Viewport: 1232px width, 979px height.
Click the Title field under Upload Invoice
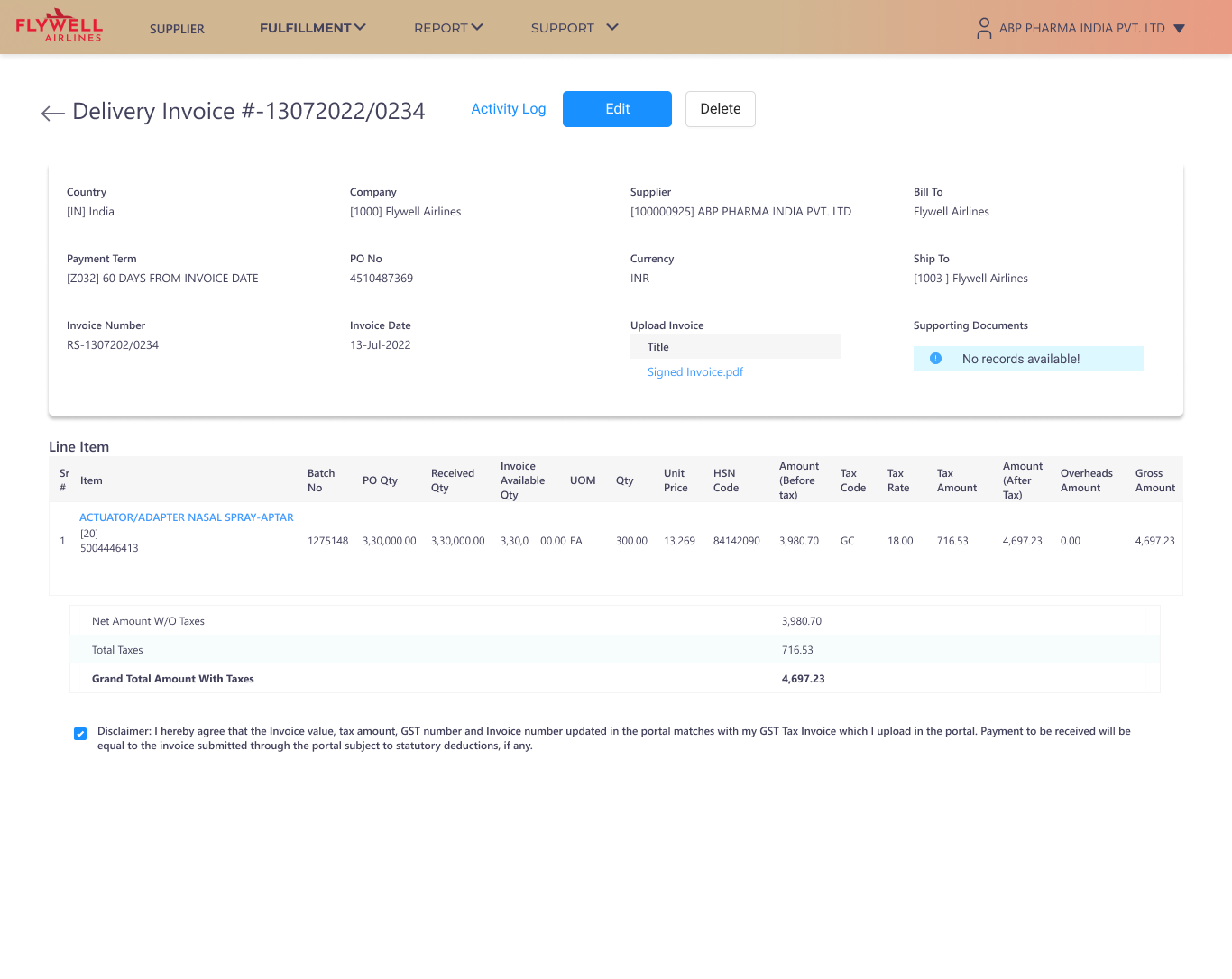(x=735, y=346)
